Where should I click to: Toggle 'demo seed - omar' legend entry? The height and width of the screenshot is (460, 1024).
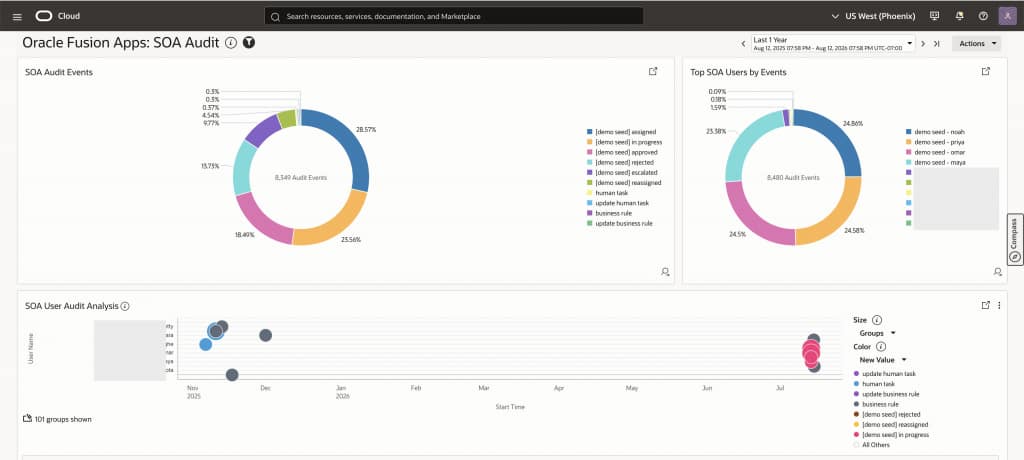pyautogui.click(x=935, y=152)
